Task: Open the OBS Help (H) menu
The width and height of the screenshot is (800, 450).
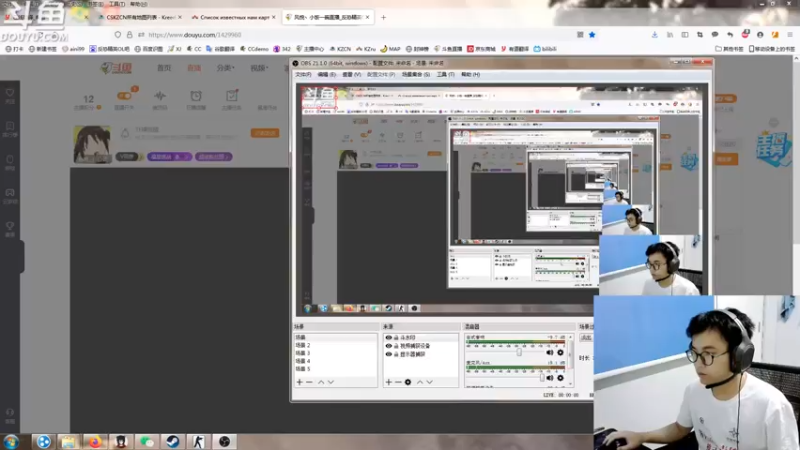Action: click(470, 74)
